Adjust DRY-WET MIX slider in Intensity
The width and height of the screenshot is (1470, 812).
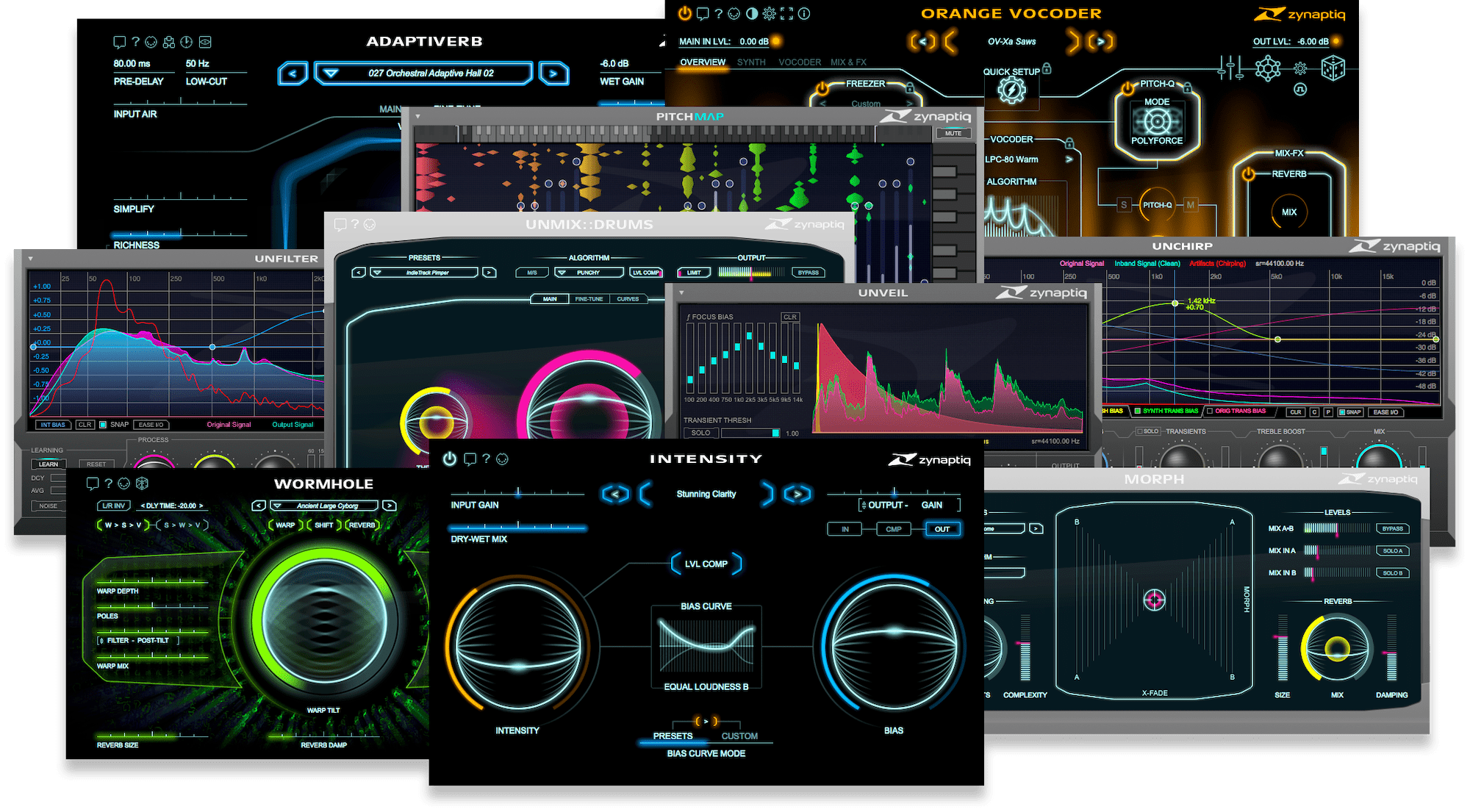click(517, 527)
